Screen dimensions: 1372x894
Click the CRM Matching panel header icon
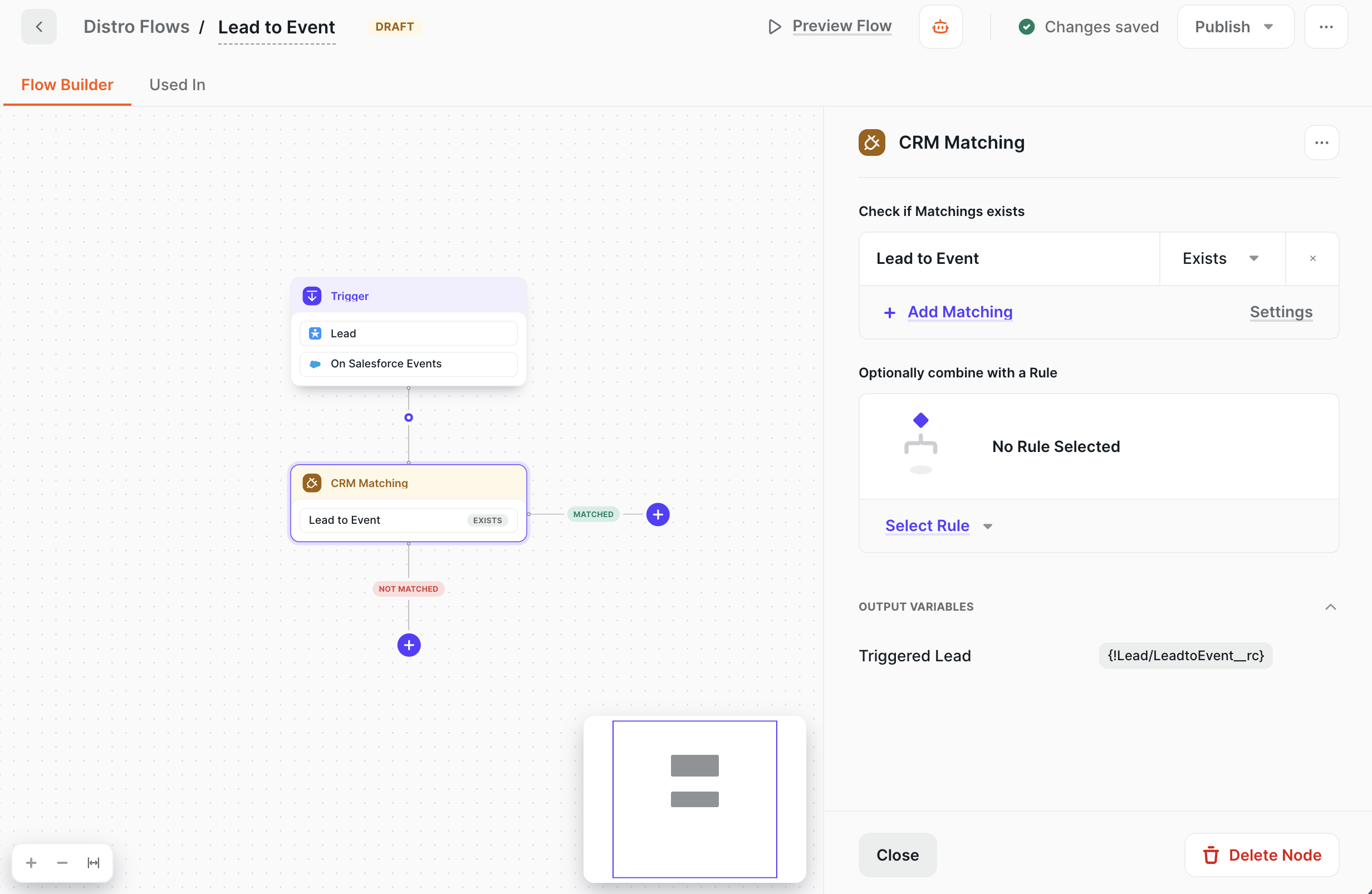click(x=871, y=143)
